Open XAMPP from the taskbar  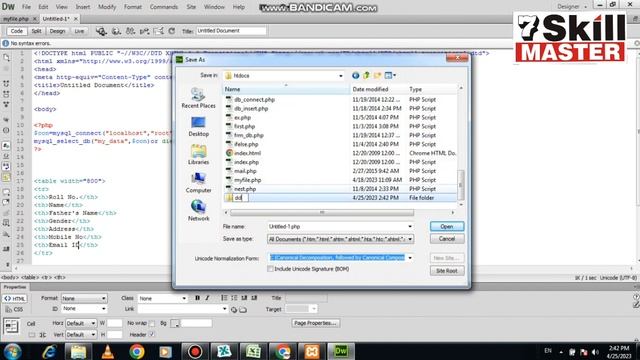point(311,351)
